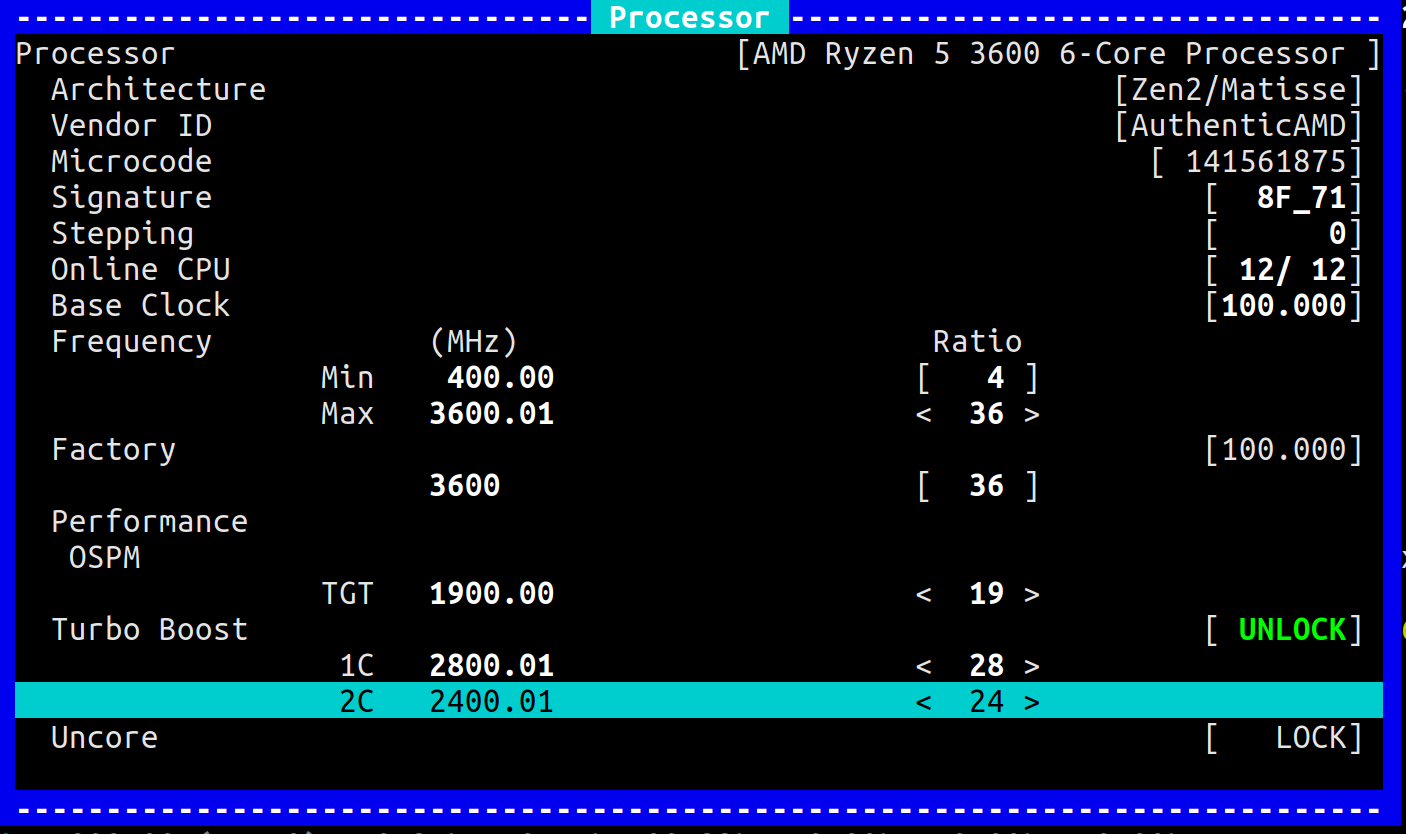Increase the 1C turbo ratio 28
Image resolution: width=1406 pixels, height=834 pixels.
(x=1032, y=666)
